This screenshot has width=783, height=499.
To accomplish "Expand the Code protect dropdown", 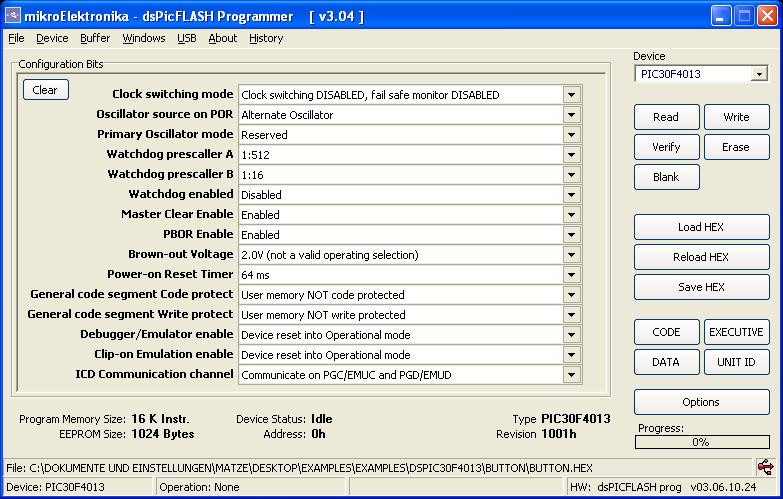I will pyautogui.click(x=571, y=295).
